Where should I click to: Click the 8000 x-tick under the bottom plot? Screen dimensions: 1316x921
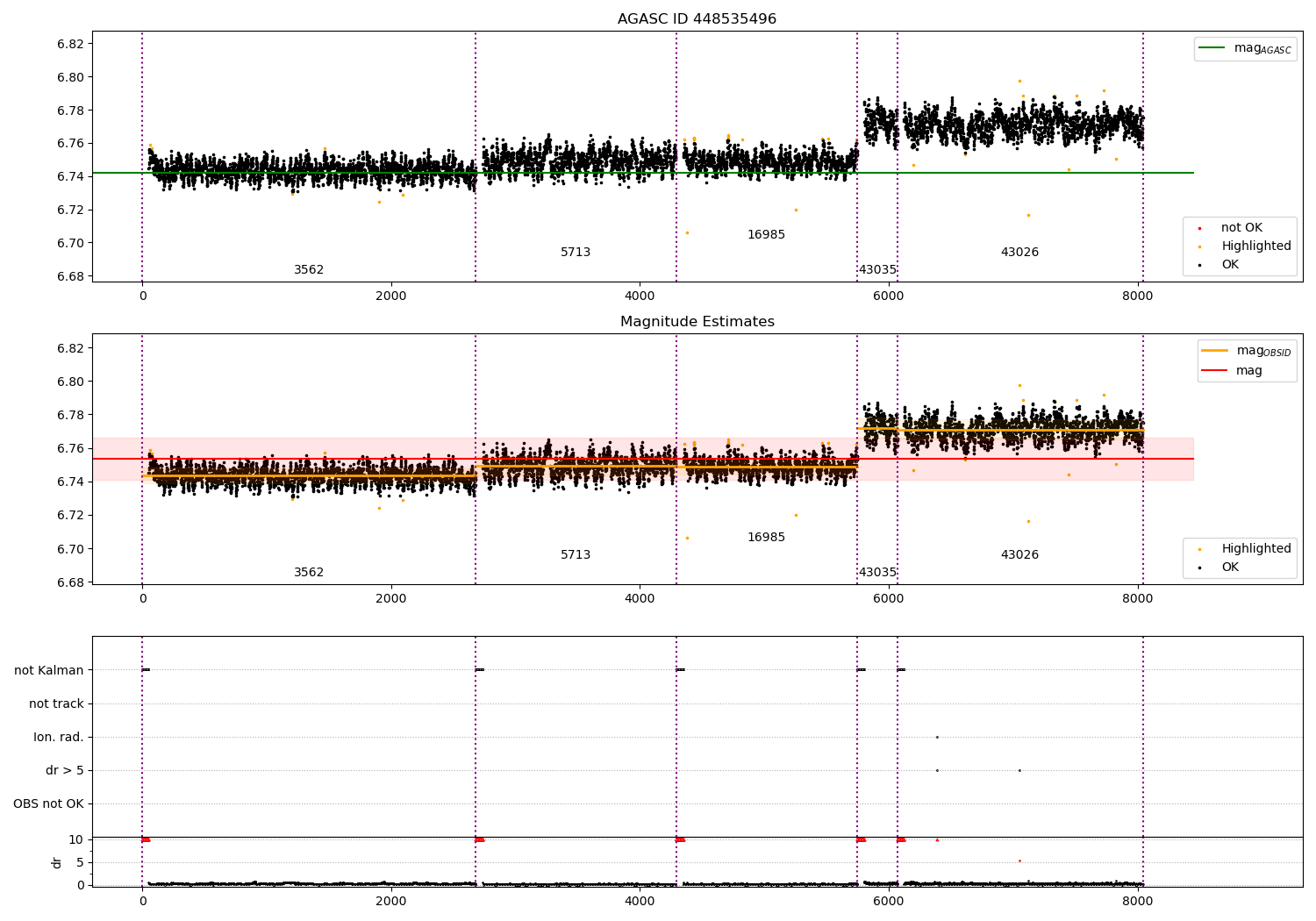(x=1137, y=901)
